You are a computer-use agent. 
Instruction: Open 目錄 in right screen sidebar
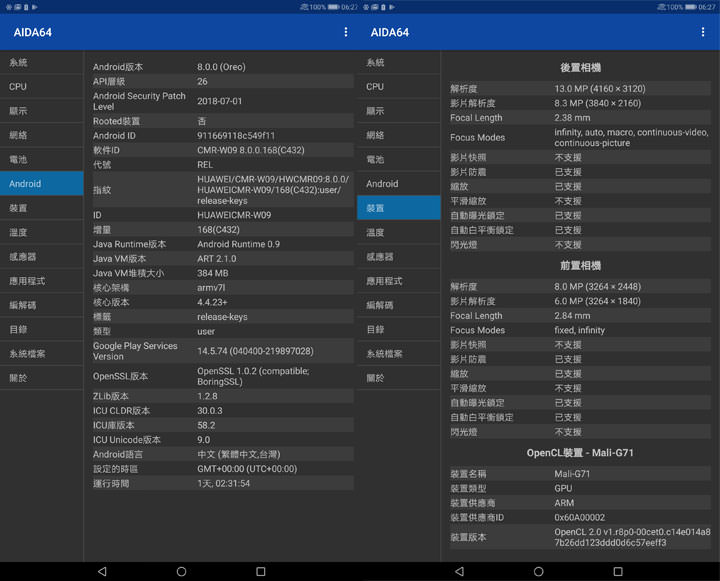pos(399,329)
